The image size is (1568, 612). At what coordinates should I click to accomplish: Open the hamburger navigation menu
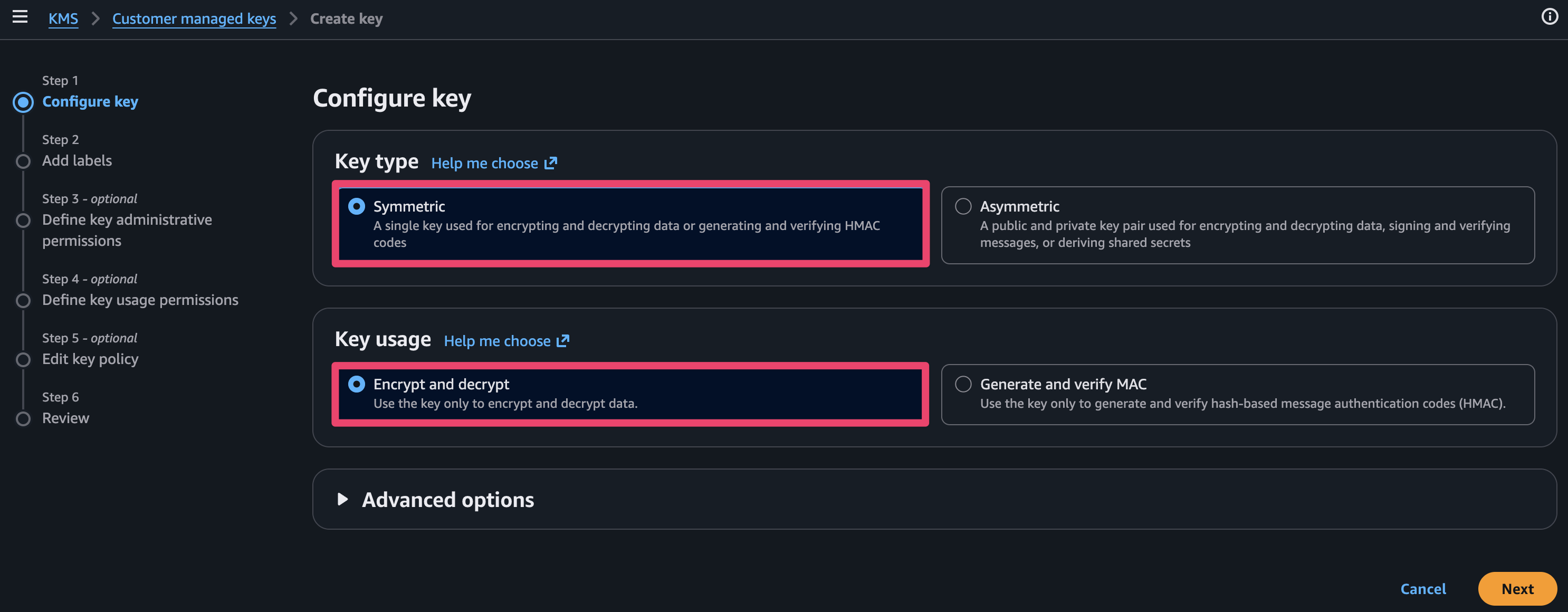(20, 16)
